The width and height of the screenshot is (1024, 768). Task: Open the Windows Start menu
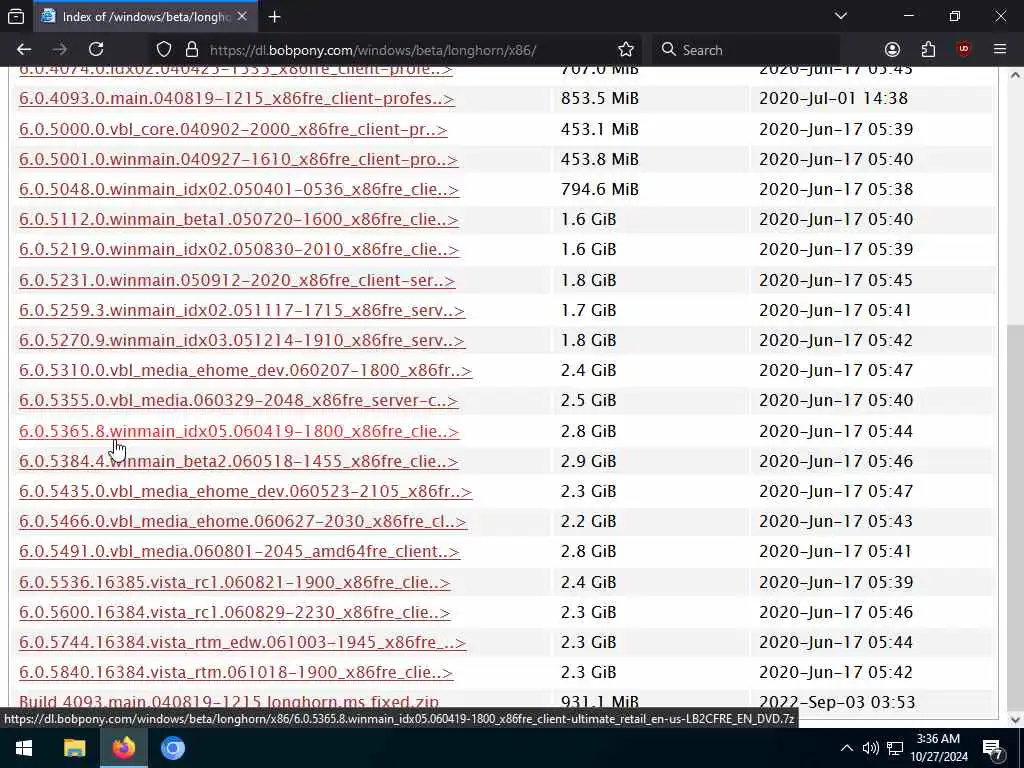[x=24, y=748]
